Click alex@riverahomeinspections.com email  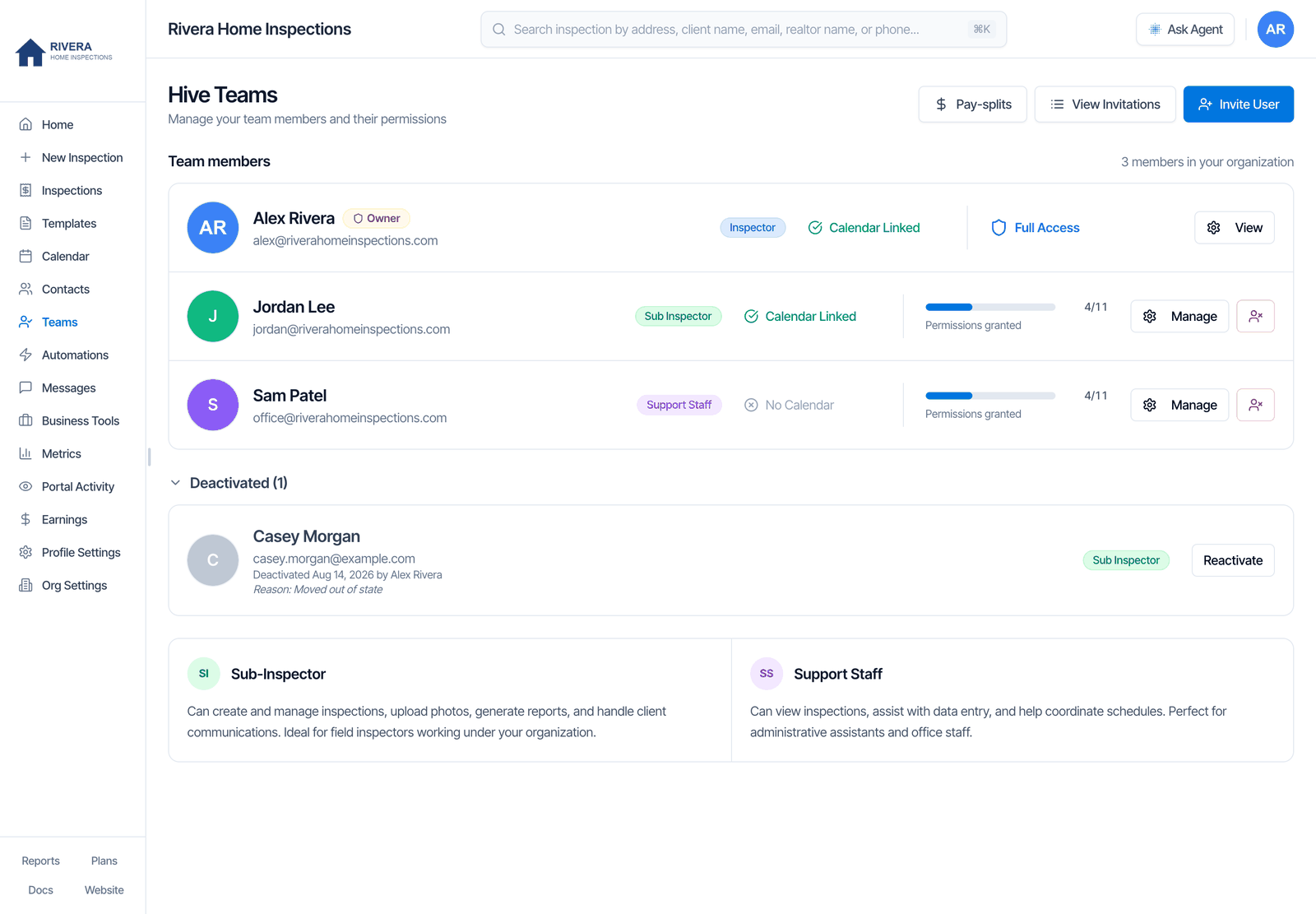tap(345, 241)
